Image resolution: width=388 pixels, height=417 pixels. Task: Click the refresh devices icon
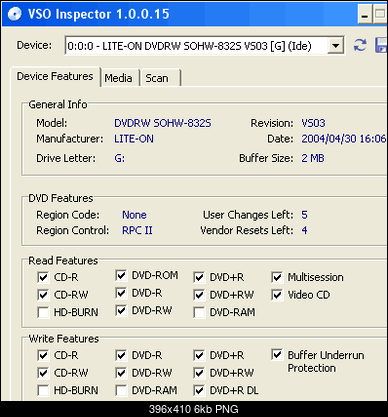(x=360, y=45)
